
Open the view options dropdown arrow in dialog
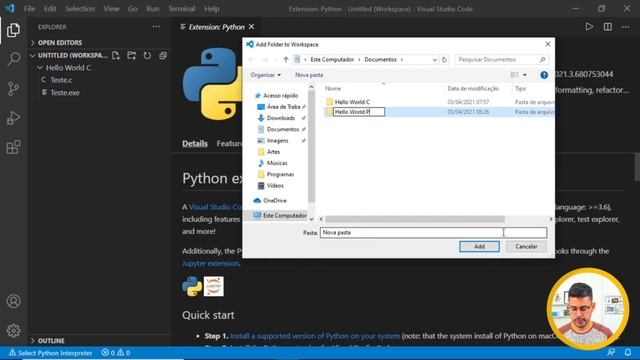[x=524, y=75]
